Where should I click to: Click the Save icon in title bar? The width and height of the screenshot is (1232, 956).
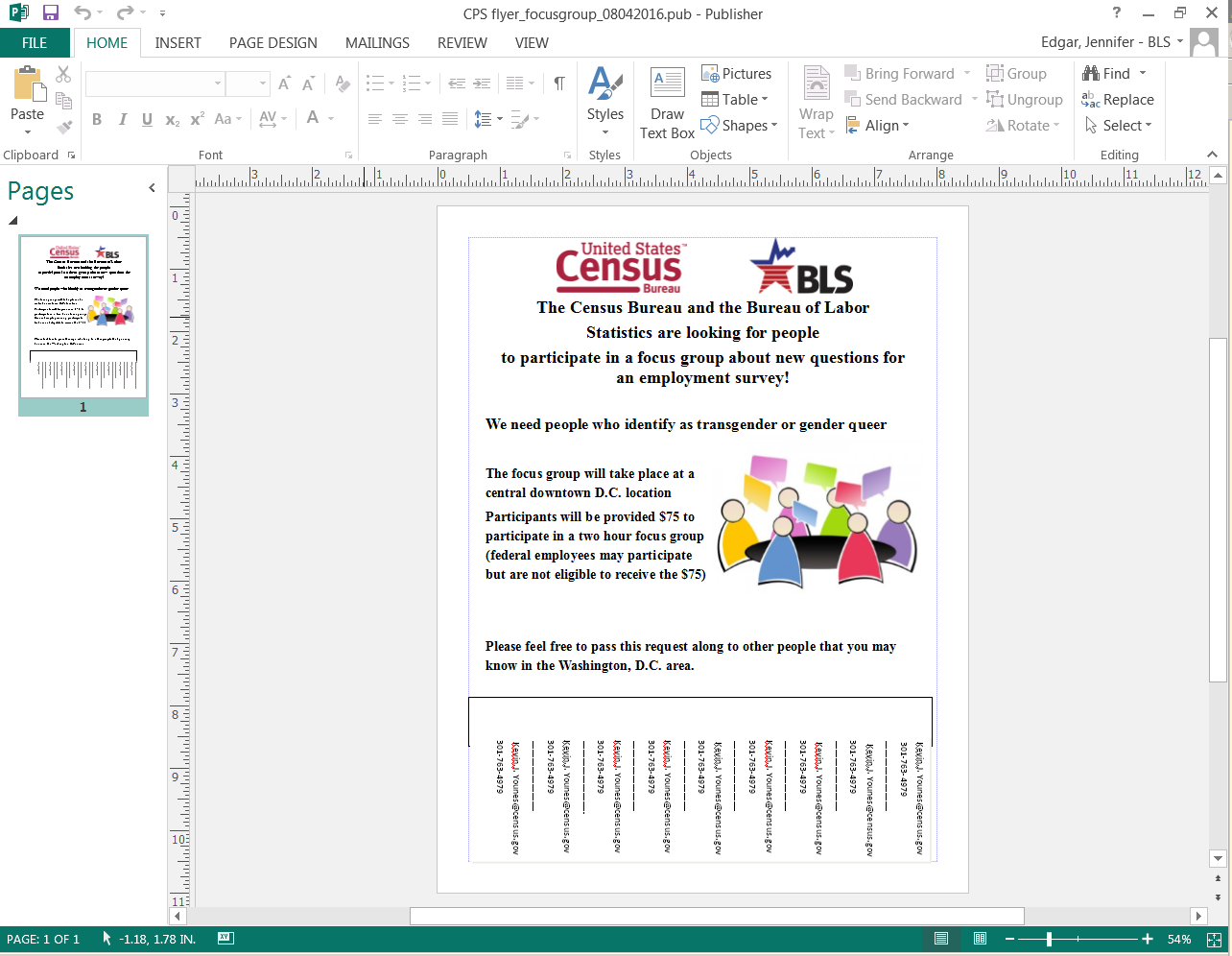pyautogui.click(x=51, y=13)
